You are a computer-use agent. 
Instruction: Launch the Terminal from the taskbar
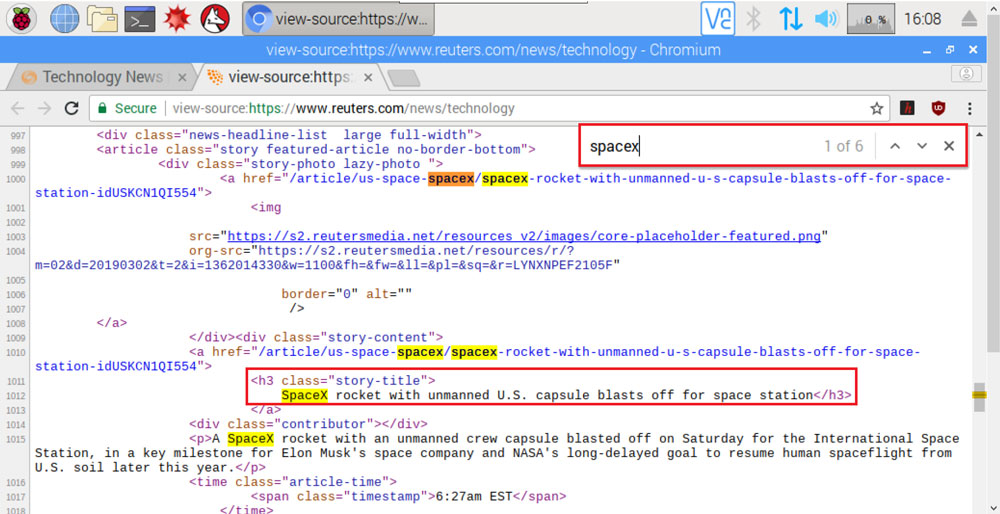tap(139, 18)
